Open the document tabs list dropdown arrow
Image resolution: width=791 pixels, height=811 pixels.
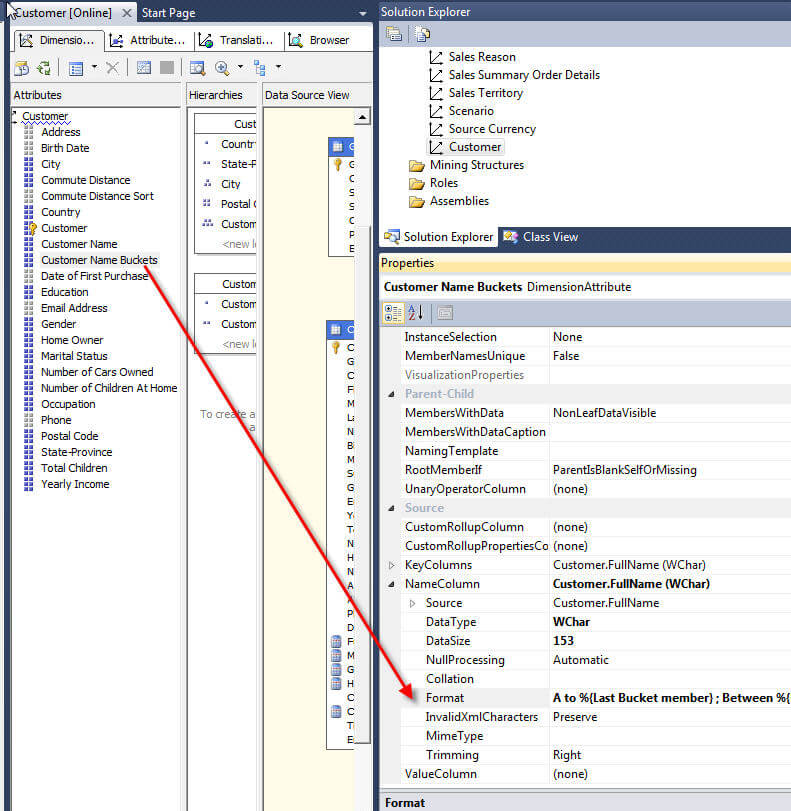[x=363, y=13]
